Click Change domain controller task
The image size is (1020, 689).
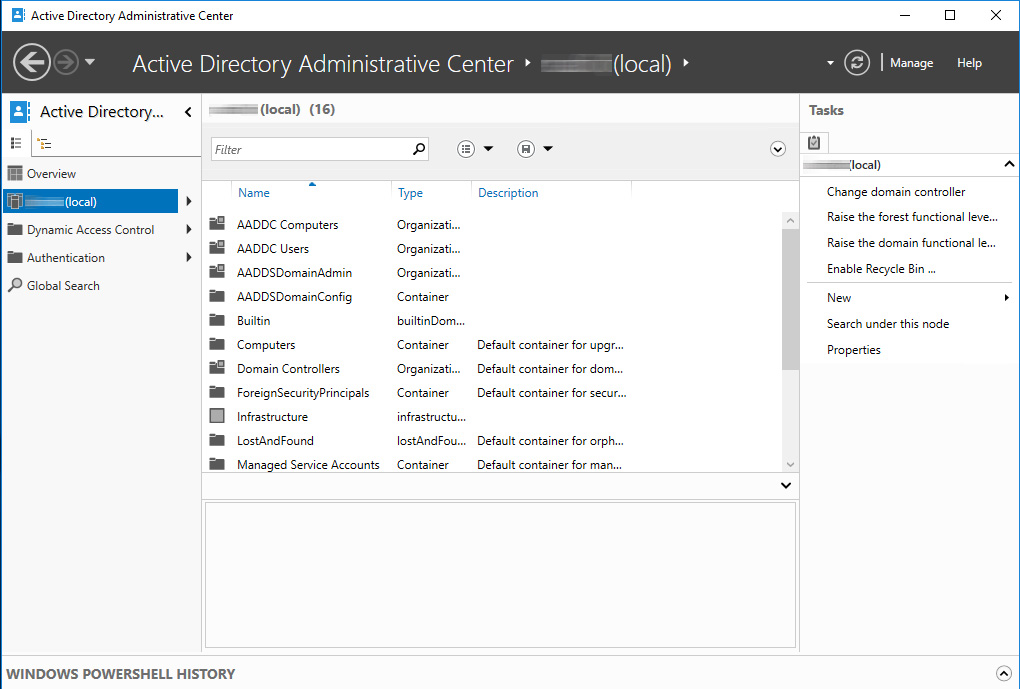pos(896,192)
